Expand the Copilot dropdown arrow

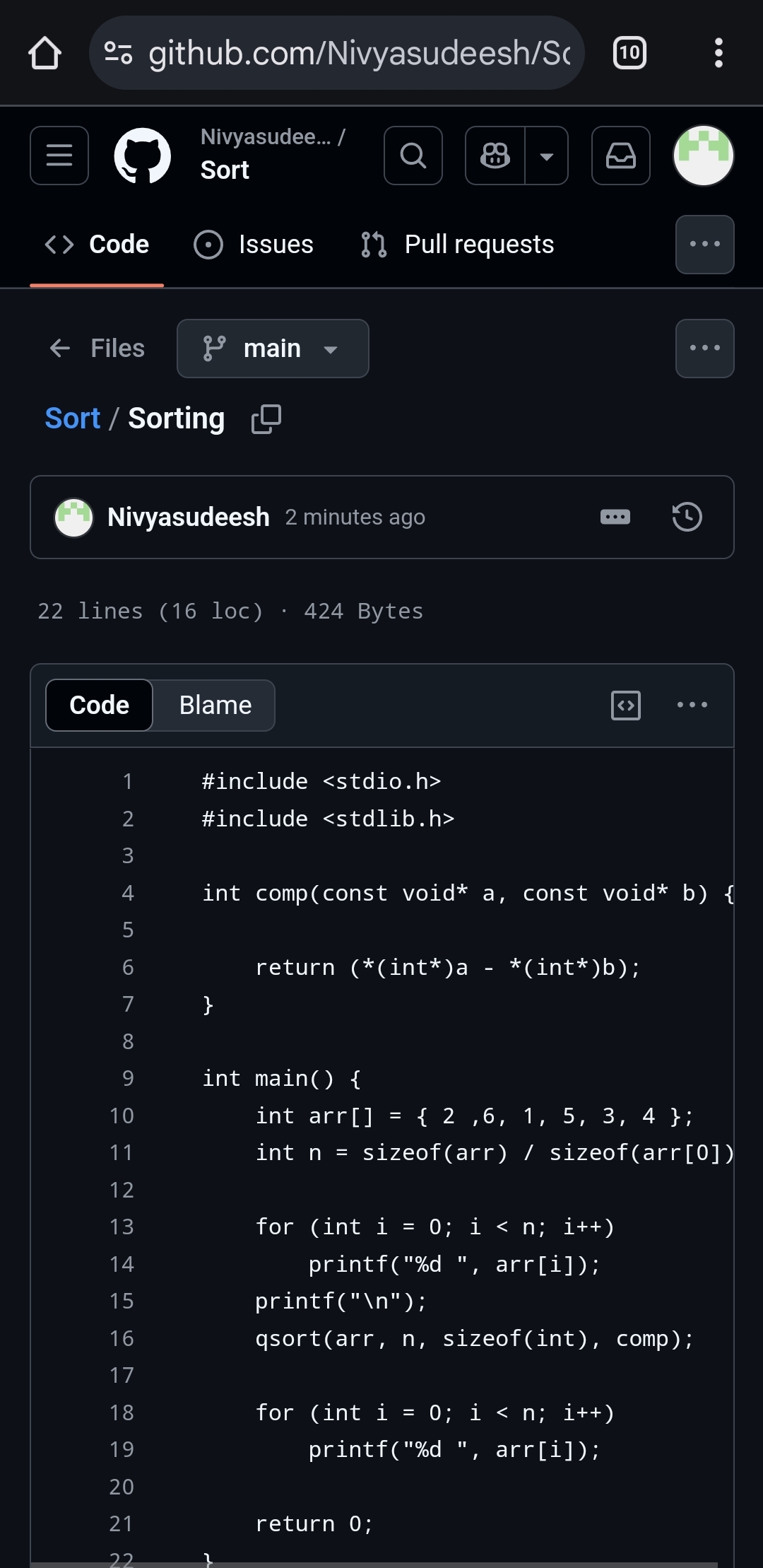click(546, 156)
